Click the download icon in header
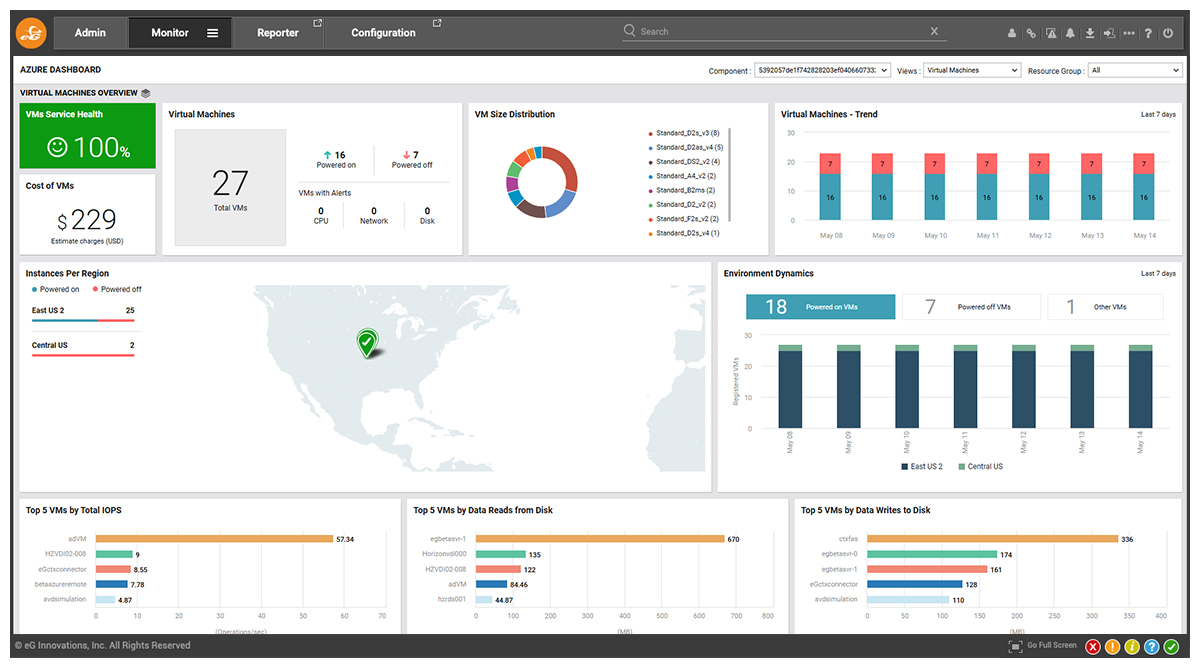The width and height of the screenshot is (1200, 668). tap(1090, 33)
